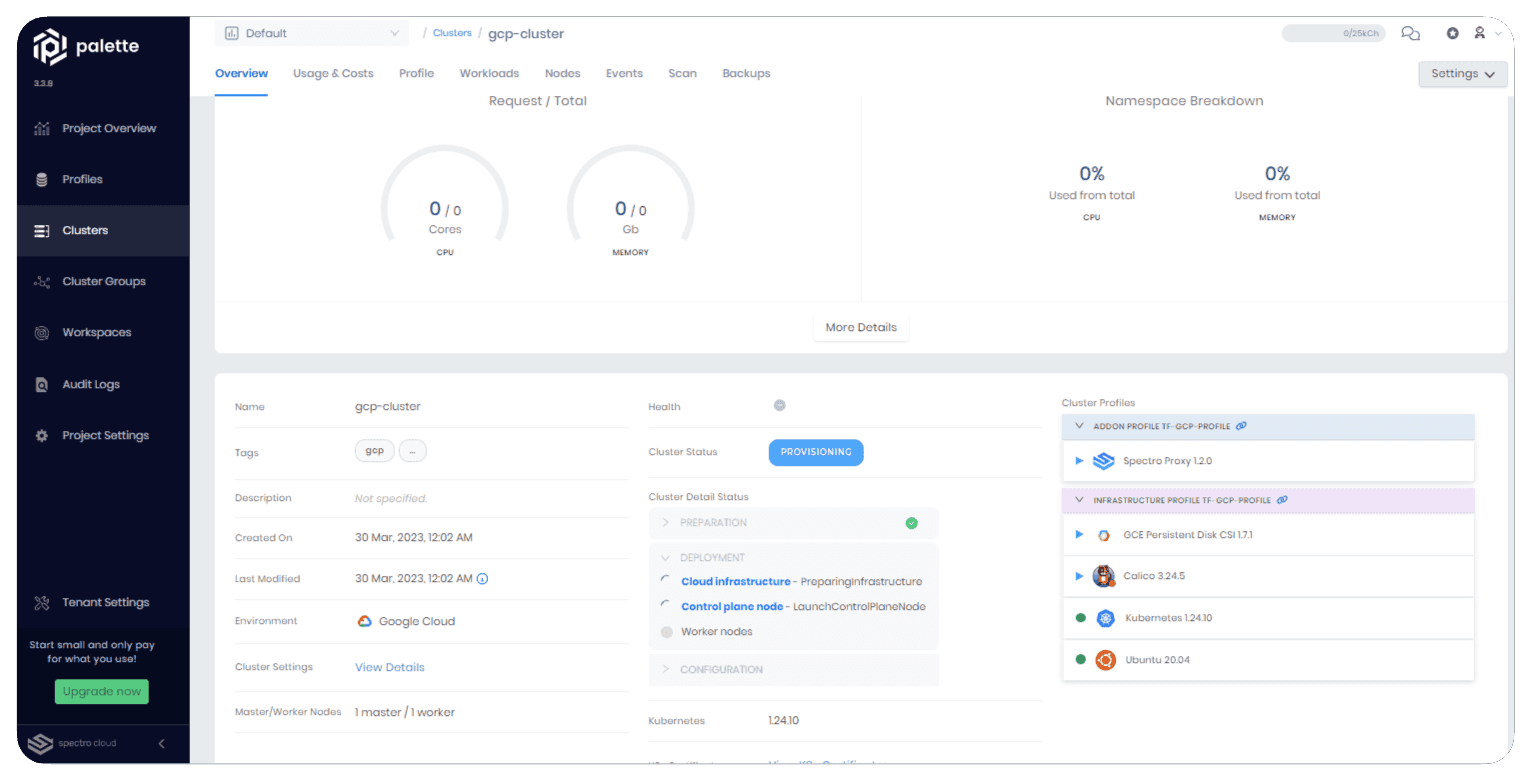Click the Audit Logs icon

pyautogui.click(x=41, y=385)
